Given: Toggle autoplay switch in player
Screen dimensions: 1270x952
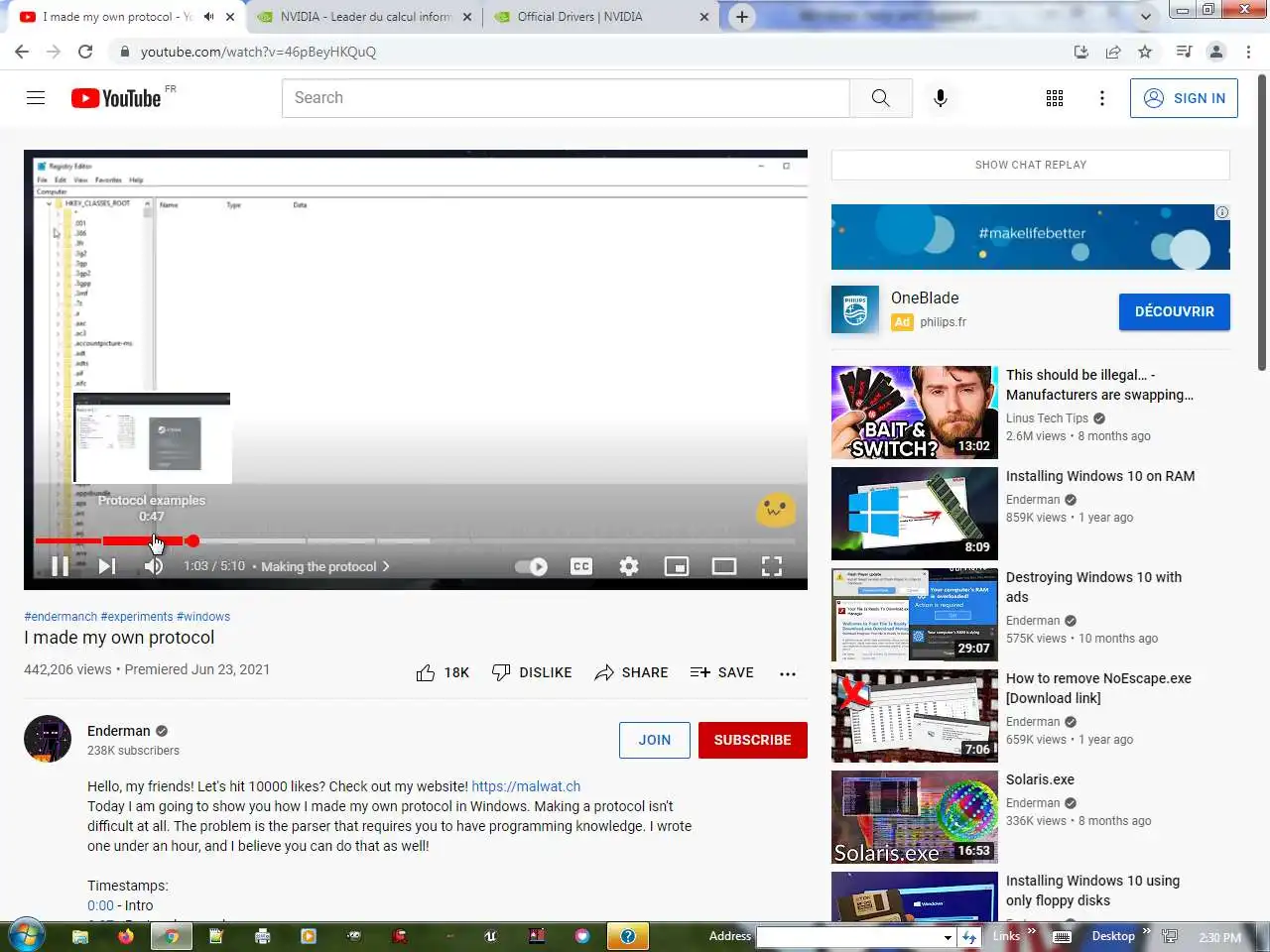Looking at the screenshot, I should point(532,566).
